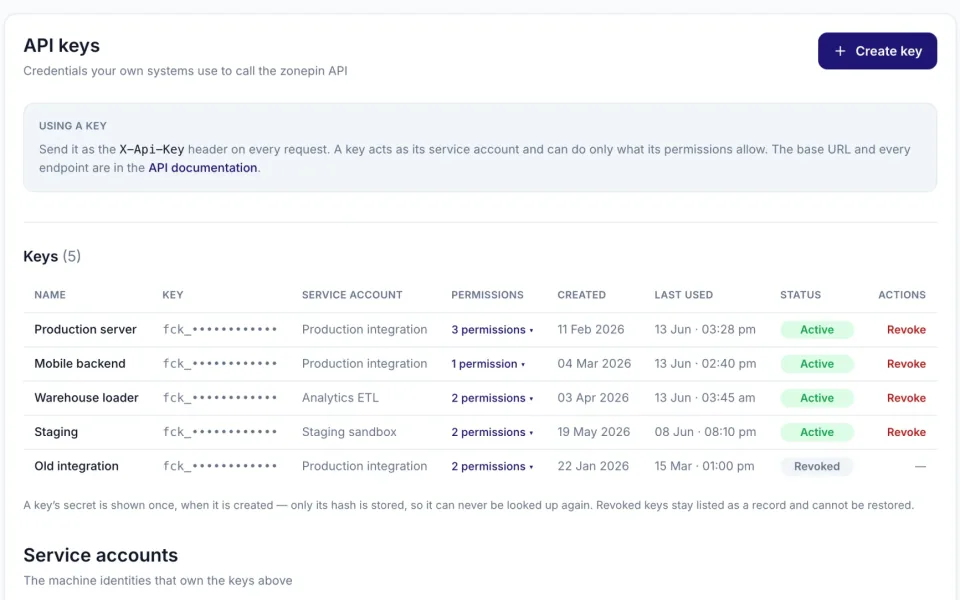Revoke the Mobile backend key
This screenshot has width=960, height=600.
pos(906,364)
